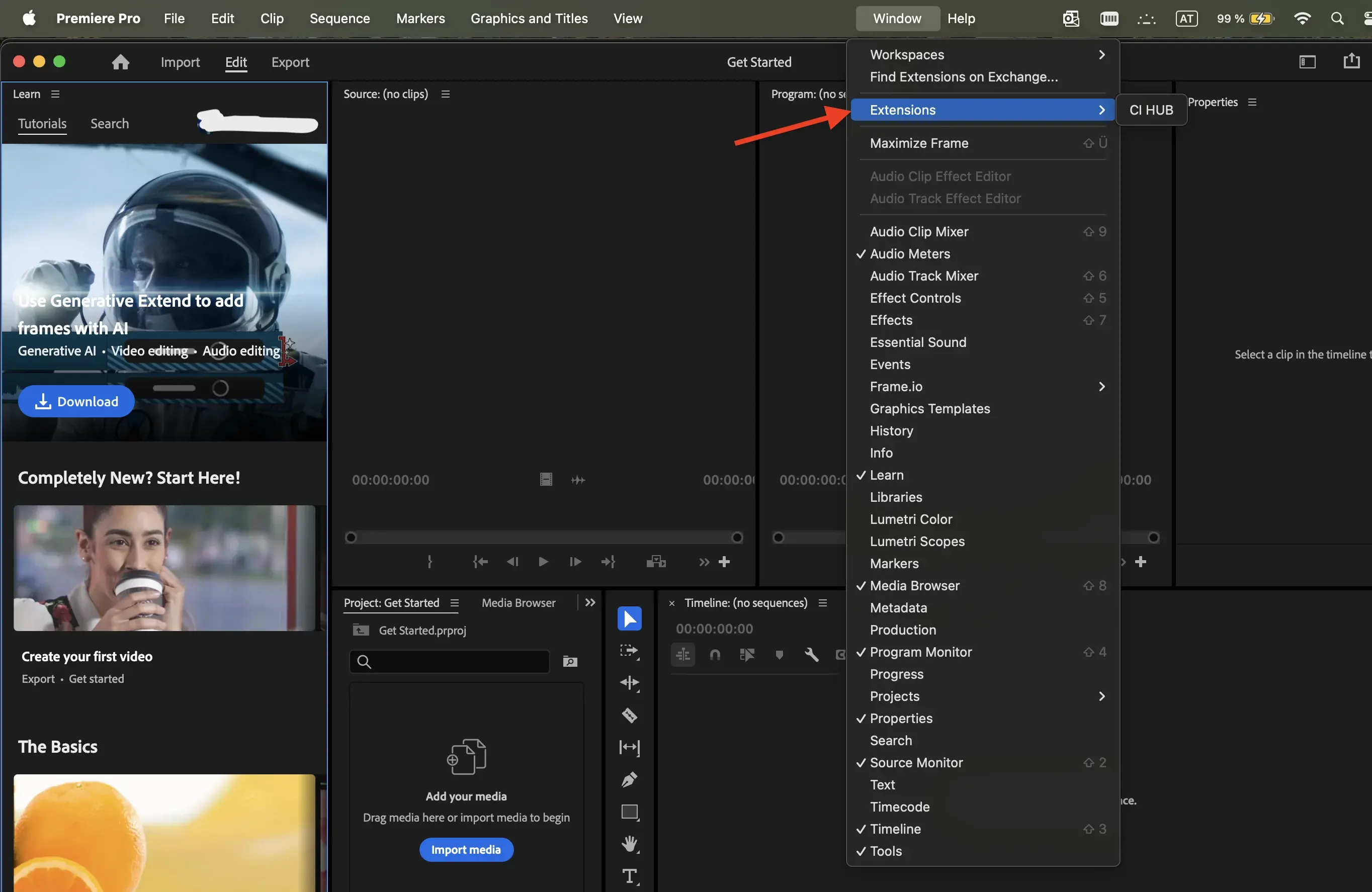This screenshot has width=1372, height=892.
Task: Click the Import media button
Action: click(x=466, y=850)
